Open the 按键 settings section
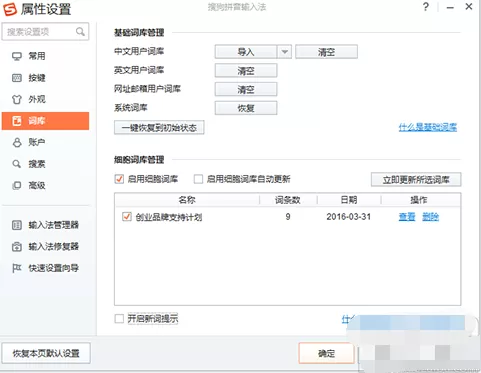The height and width of the screenshot is (373, 481). [45, 78]
